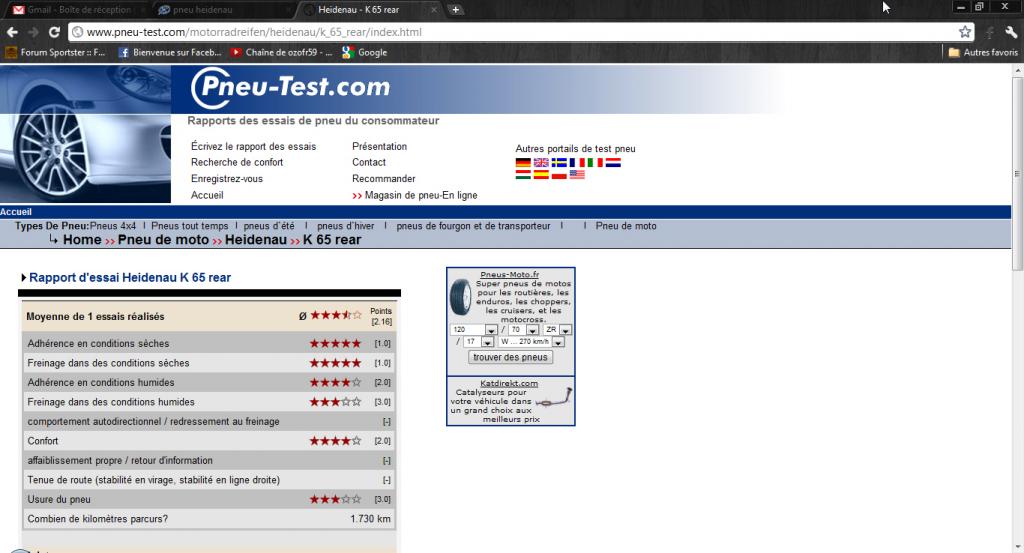Open the Chrome wrench settings menu
The width and height of the screenshot is (1024, 553).
point(1011,32)
